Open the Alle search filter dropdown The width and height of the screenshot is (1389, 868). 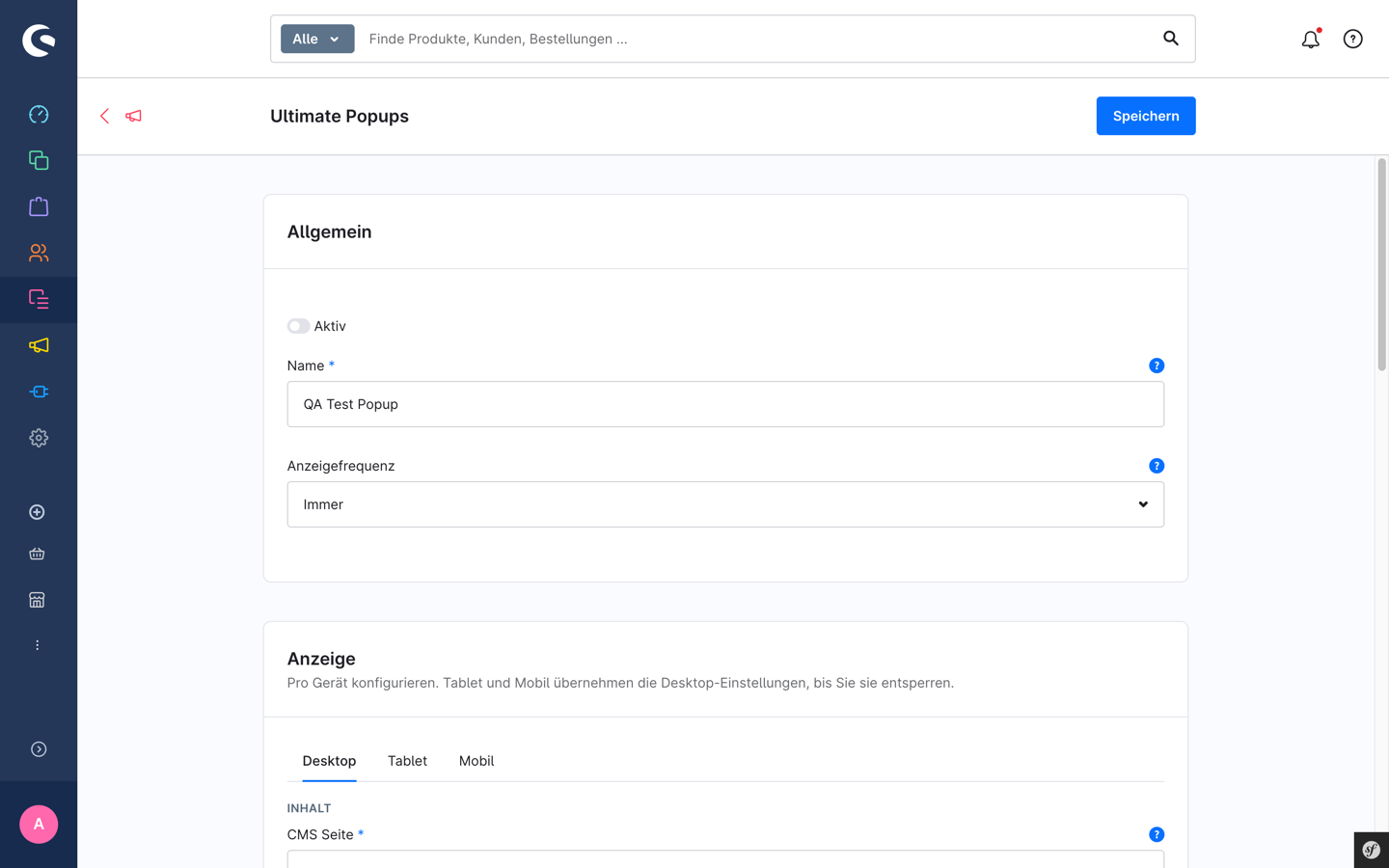(x=317, y=39)
